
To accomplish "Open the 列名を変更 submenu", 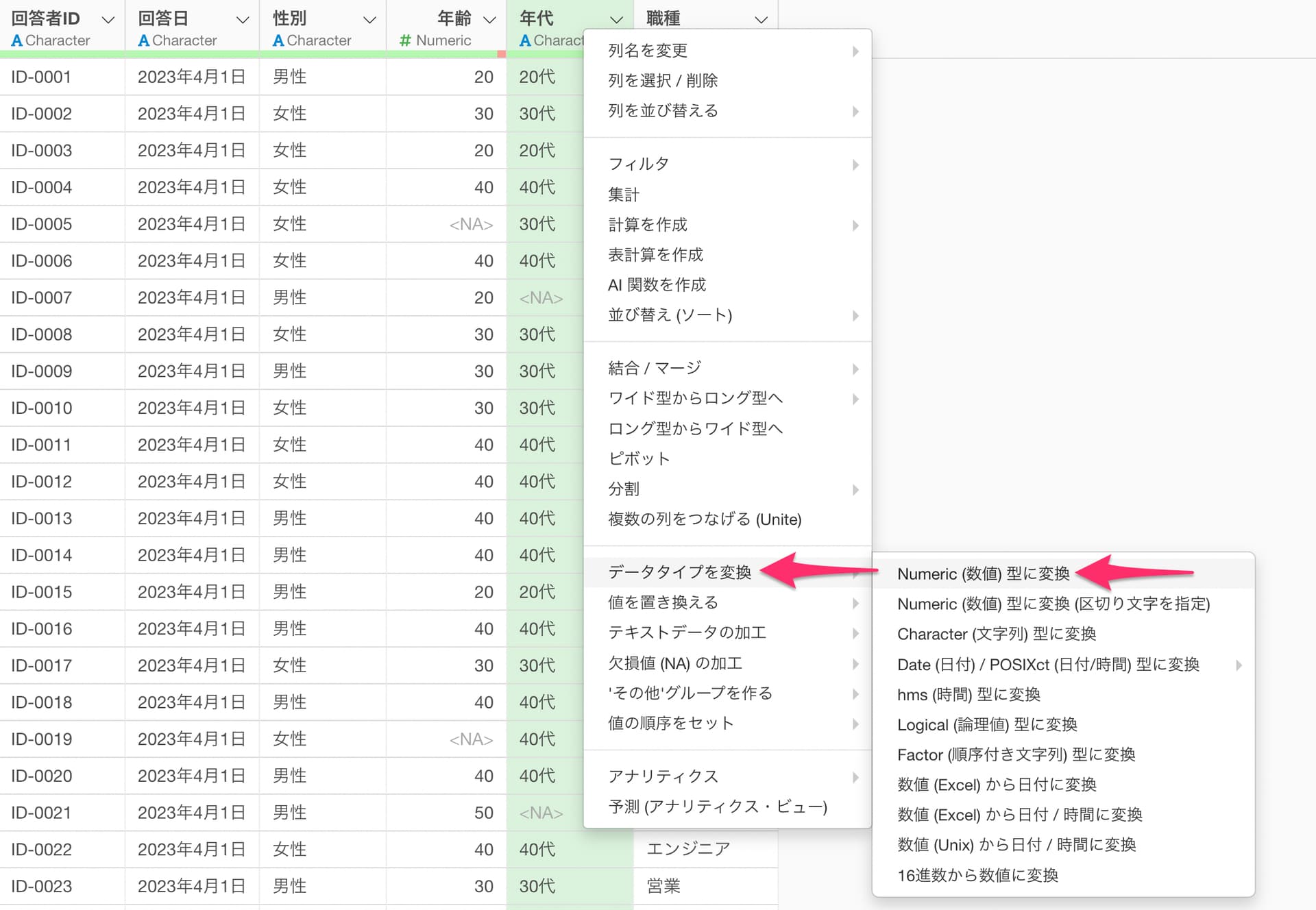I will 648,50.
